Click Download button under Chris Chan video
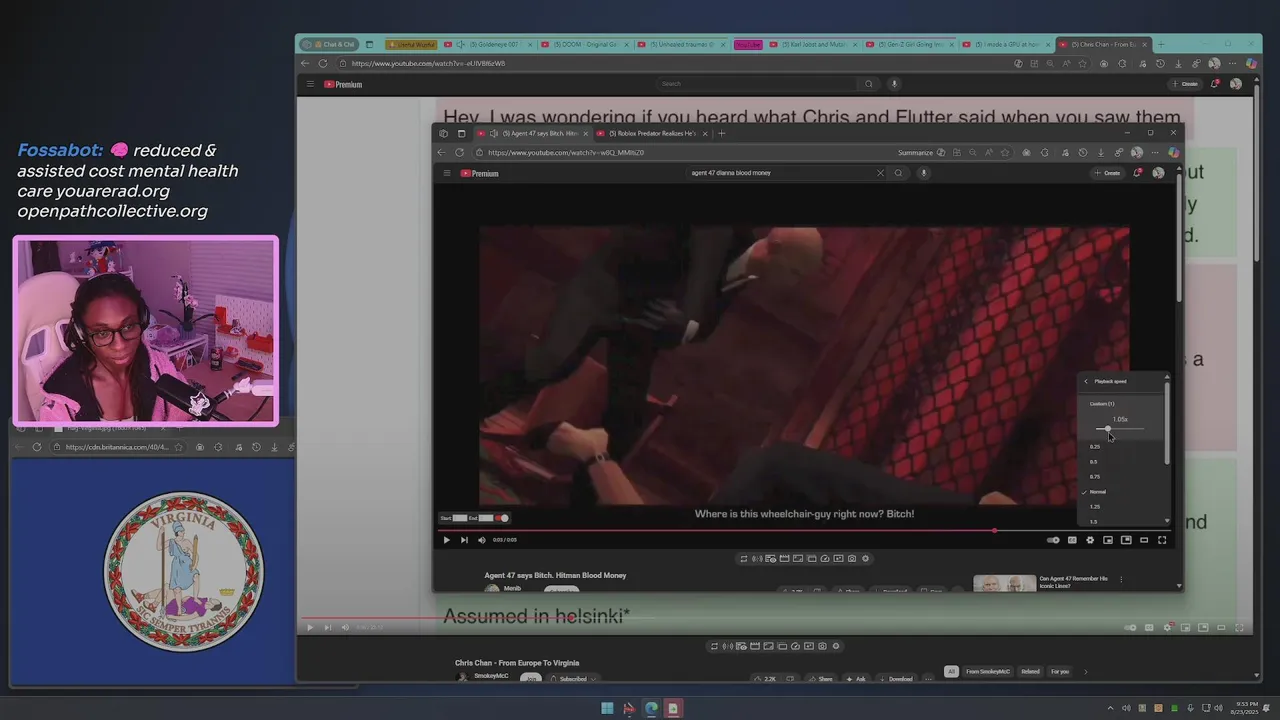 [895, 679]
